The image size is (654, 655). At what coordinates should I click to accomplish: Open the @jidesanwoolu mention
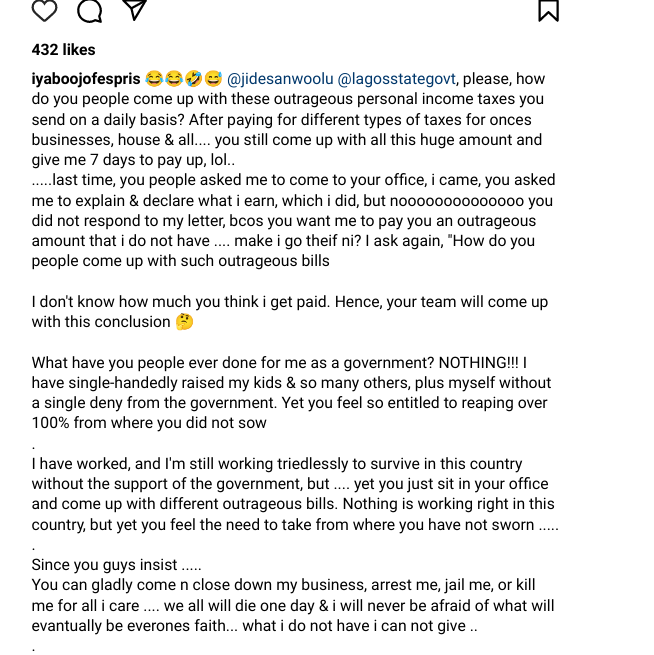(x=280, y=79)
